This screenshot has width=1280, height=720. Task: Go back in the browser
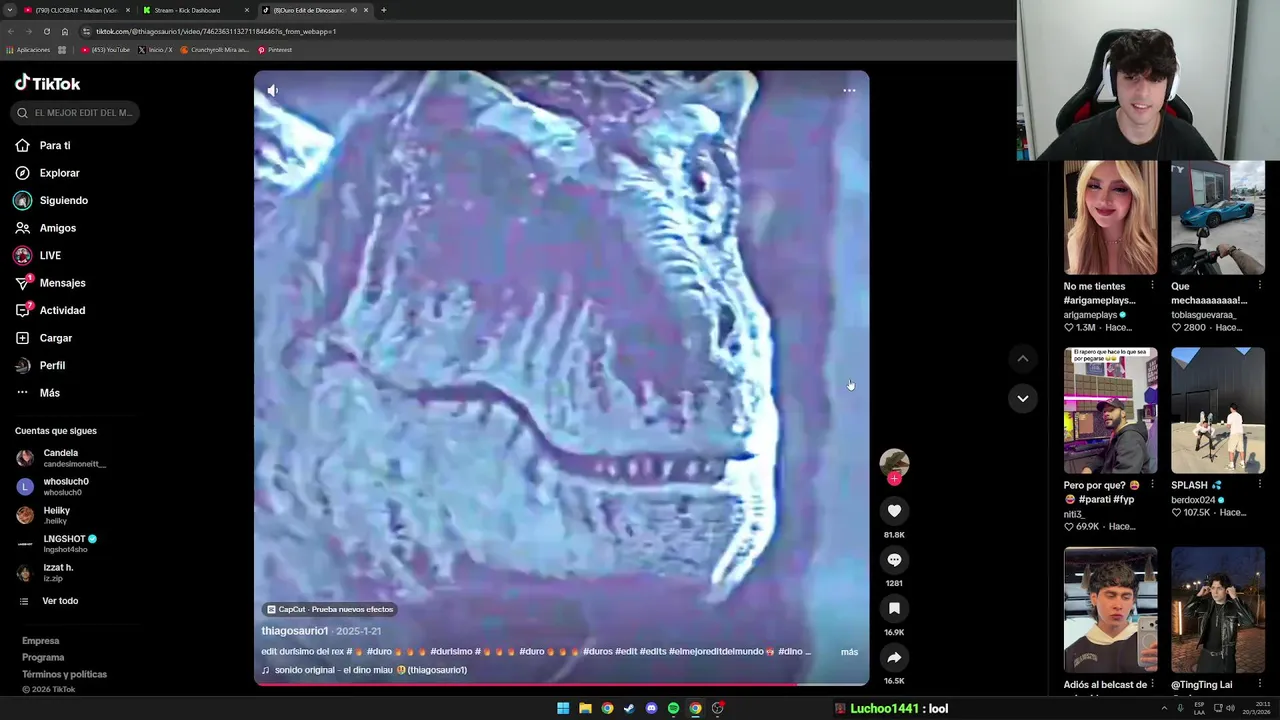tap(10, 31)
